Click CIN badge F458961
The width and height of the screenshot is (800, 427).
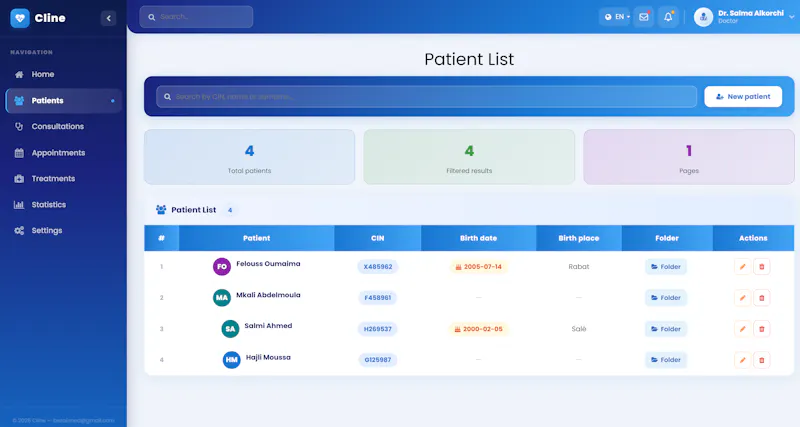[378, 298]
